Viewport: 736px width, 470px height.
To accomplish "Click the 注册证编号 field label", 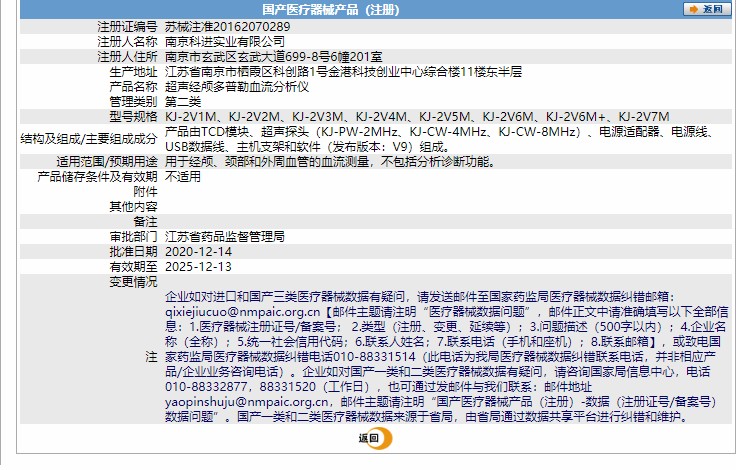I will pyautogui.click(x=127, y=27).
